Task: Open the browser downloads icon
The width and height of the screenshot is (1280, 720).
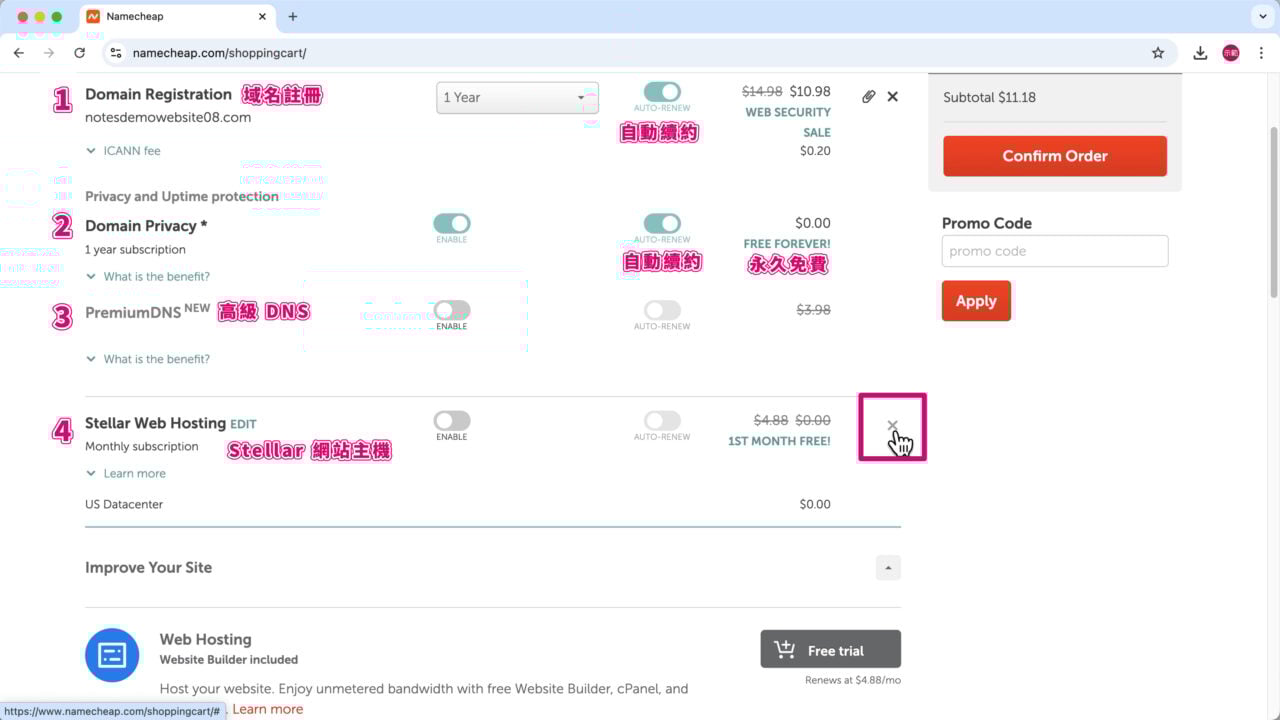Action: pyautogui.click(x=1200, y=53)
